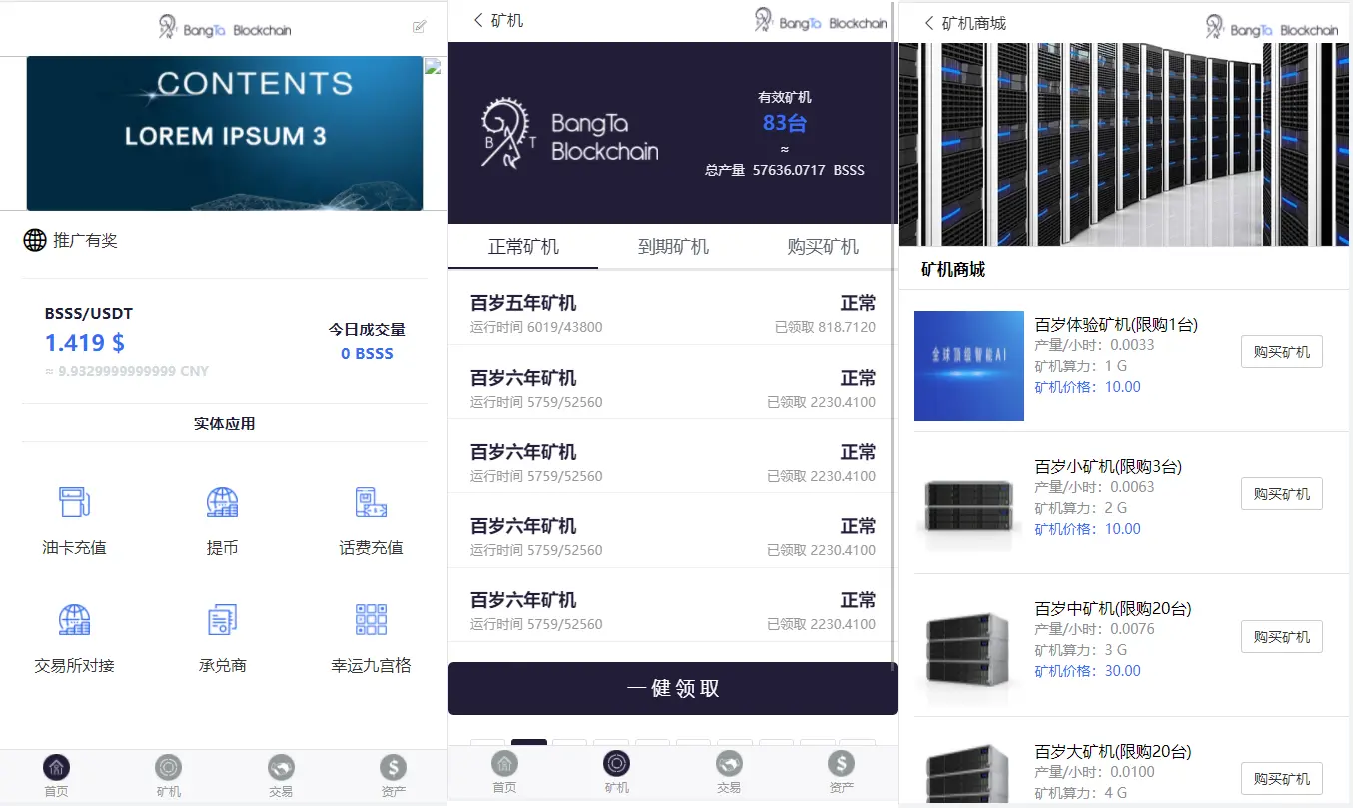This screenshot has height=808, width=1353.
Task: Switch to 到期矿机 tab
Action: [x=673, y=247]
